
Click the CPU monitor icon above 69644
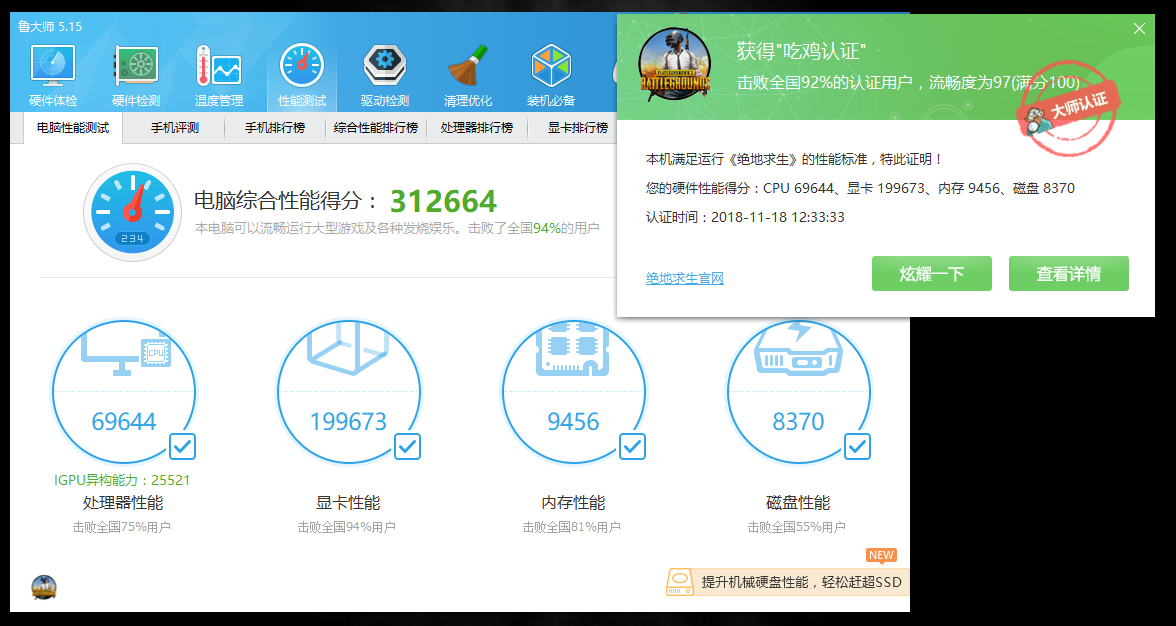pos(125,354)
